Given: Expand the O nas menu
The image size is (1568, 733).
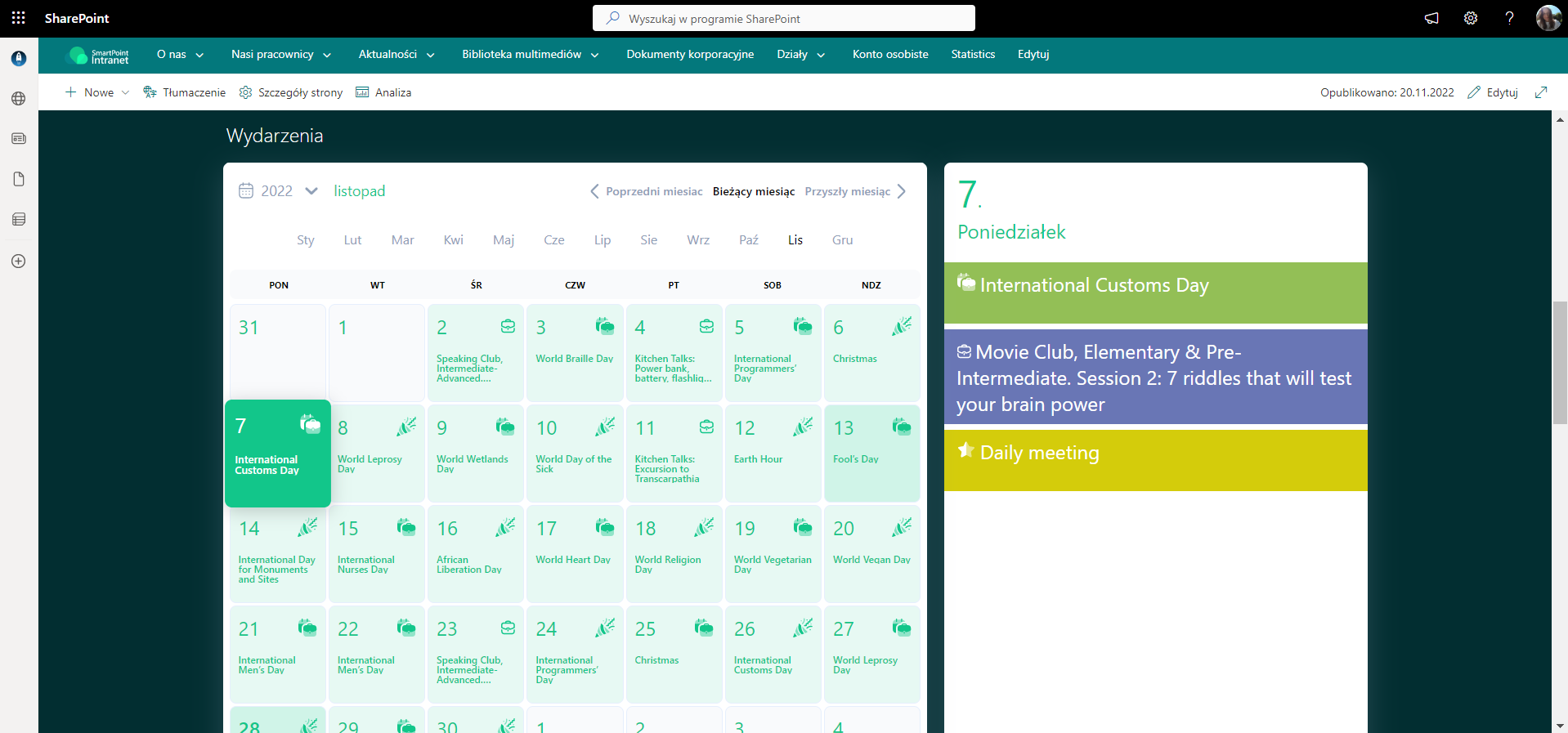Looking at the screenshot, I should [180, 55].
